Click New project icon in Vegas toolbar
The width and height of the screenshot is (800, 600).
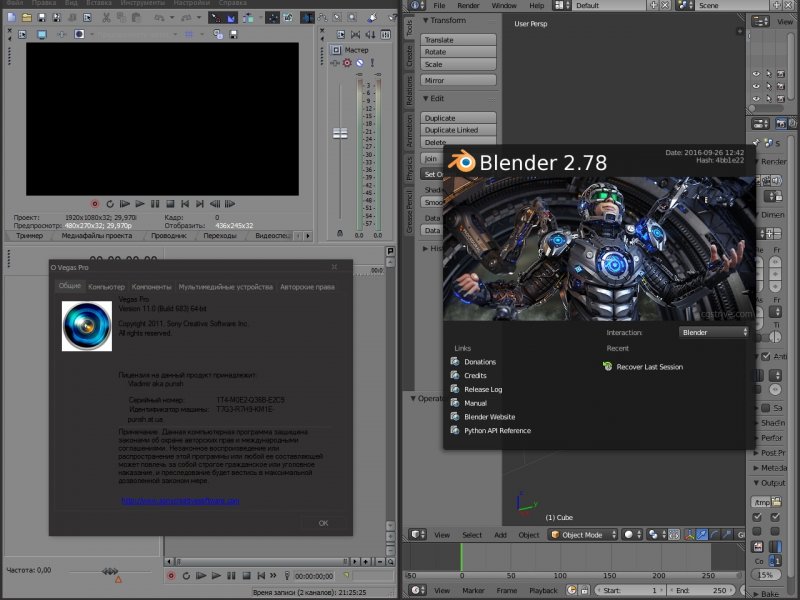coord(12,18)
